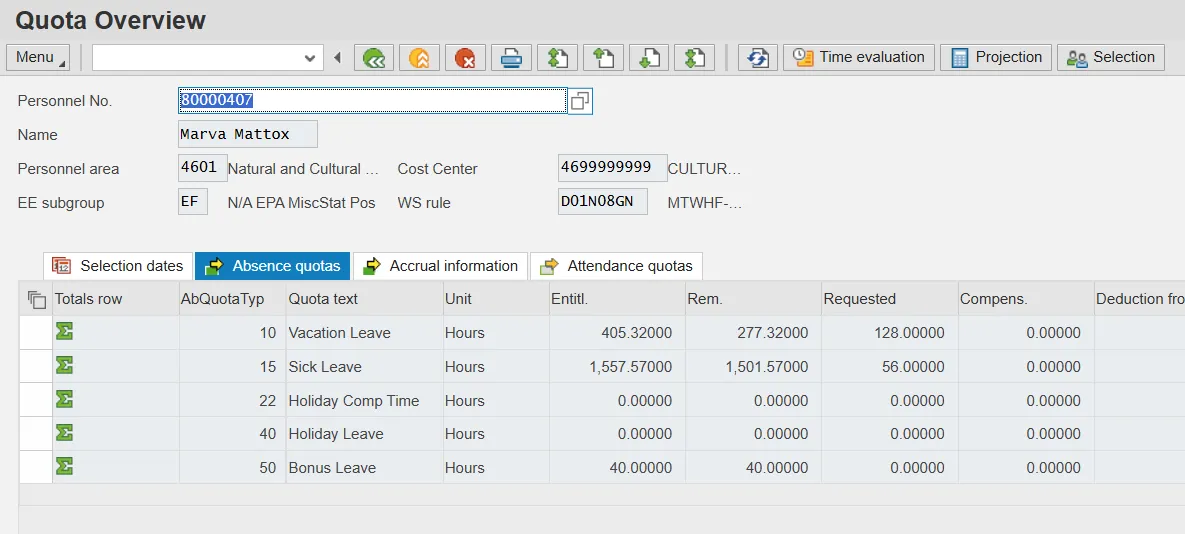The height and width of the screenshot is (534, 1185).
Task: Open the Menu dropdown
Action: coord(38,57)
